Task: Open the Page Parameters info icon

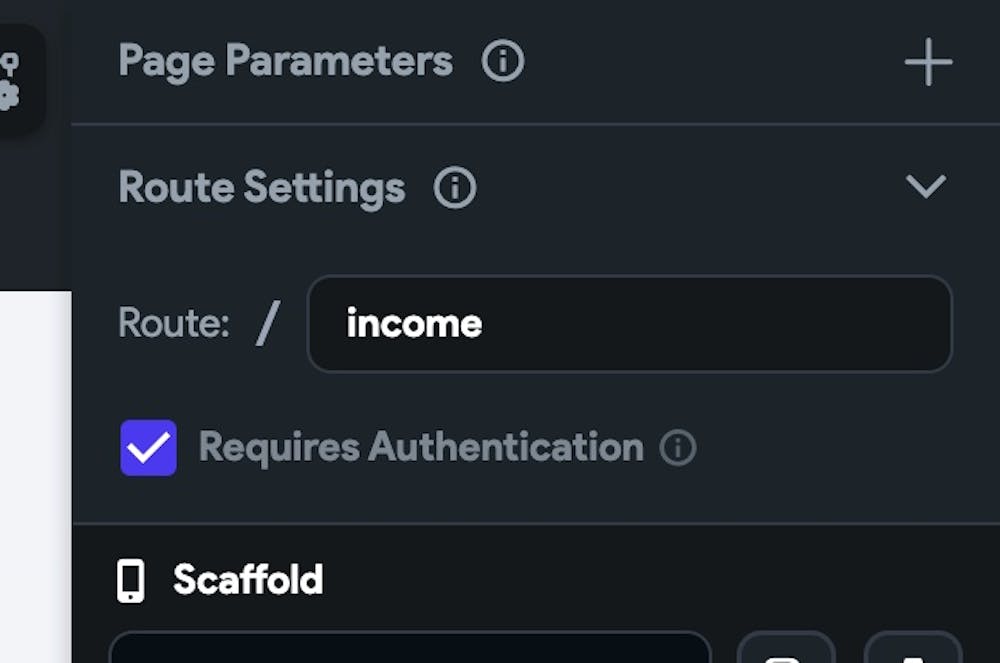Action: click(502, 62)
